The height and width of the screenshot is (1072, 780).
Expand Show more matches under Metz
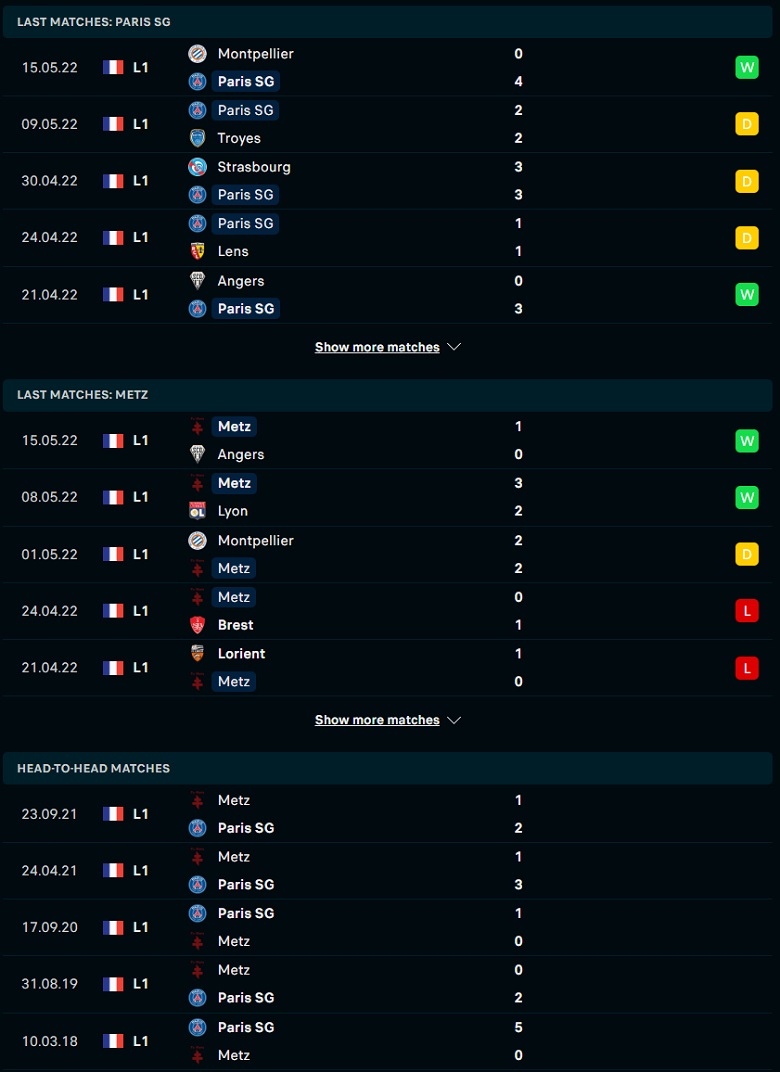[388, 720]
